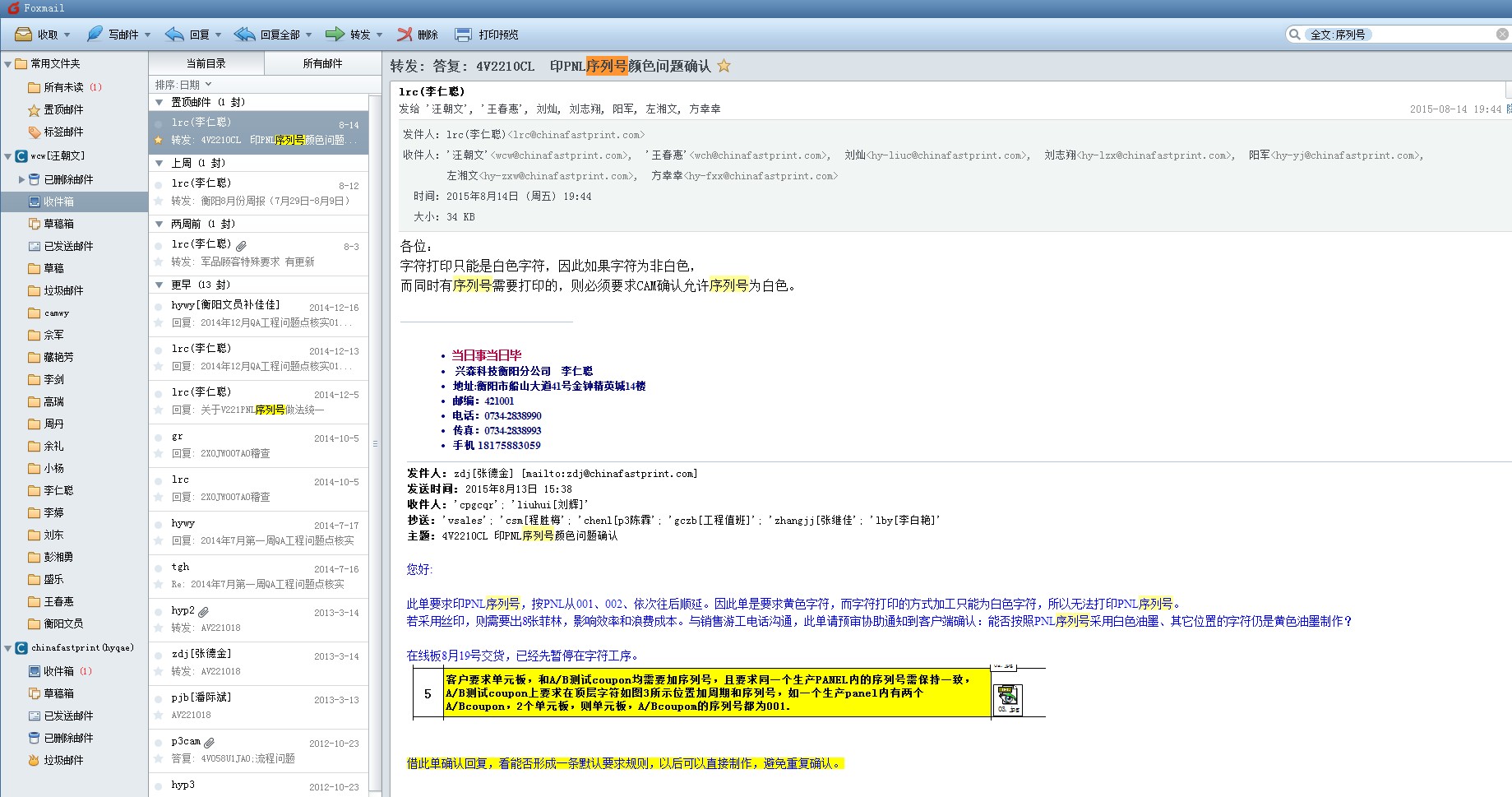Toggle the star beside the email subject header
Screen dimensions: 1512x797
[x=724, y=66]
